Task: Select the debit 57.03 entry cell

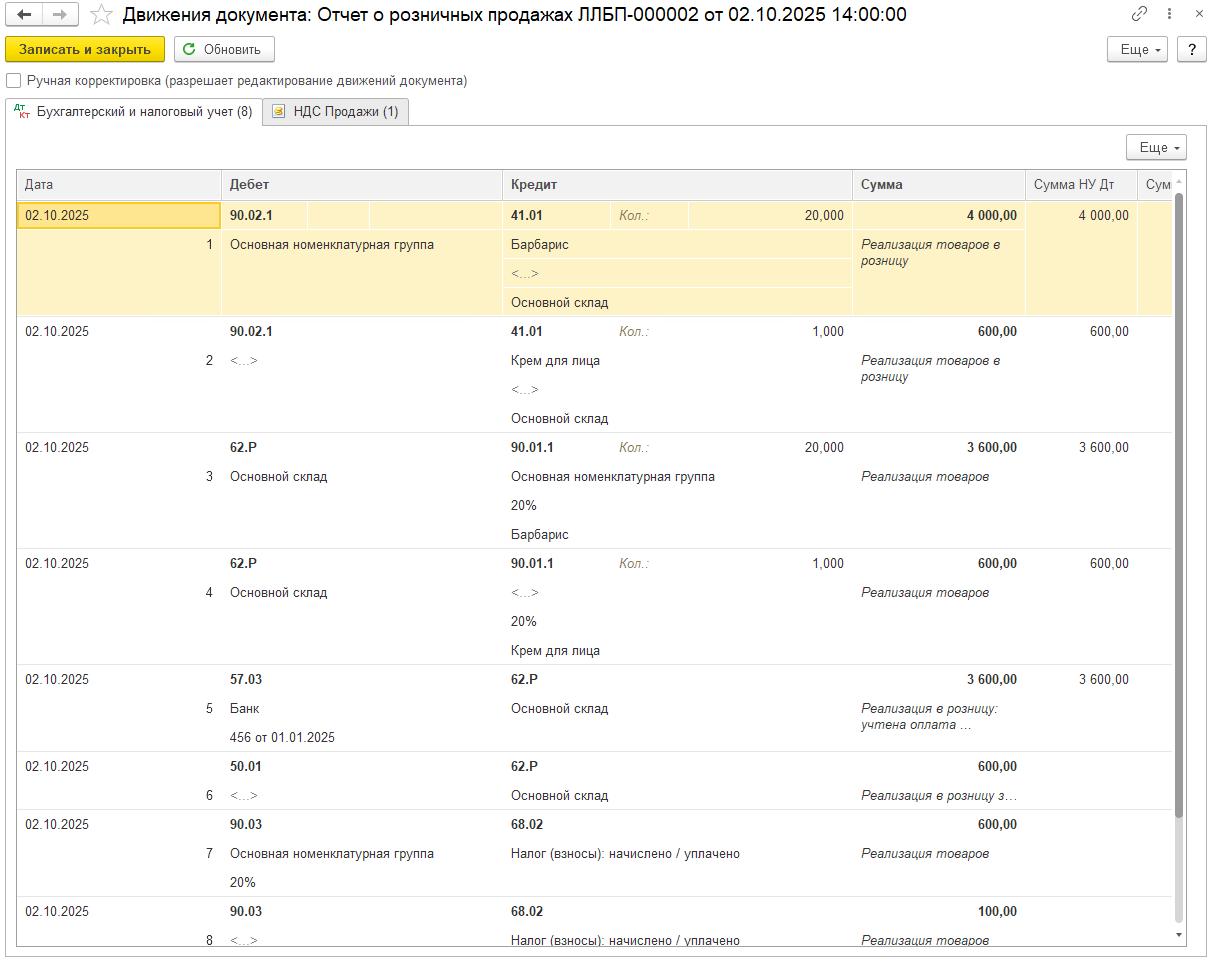Action: click(x=246, y=680)
